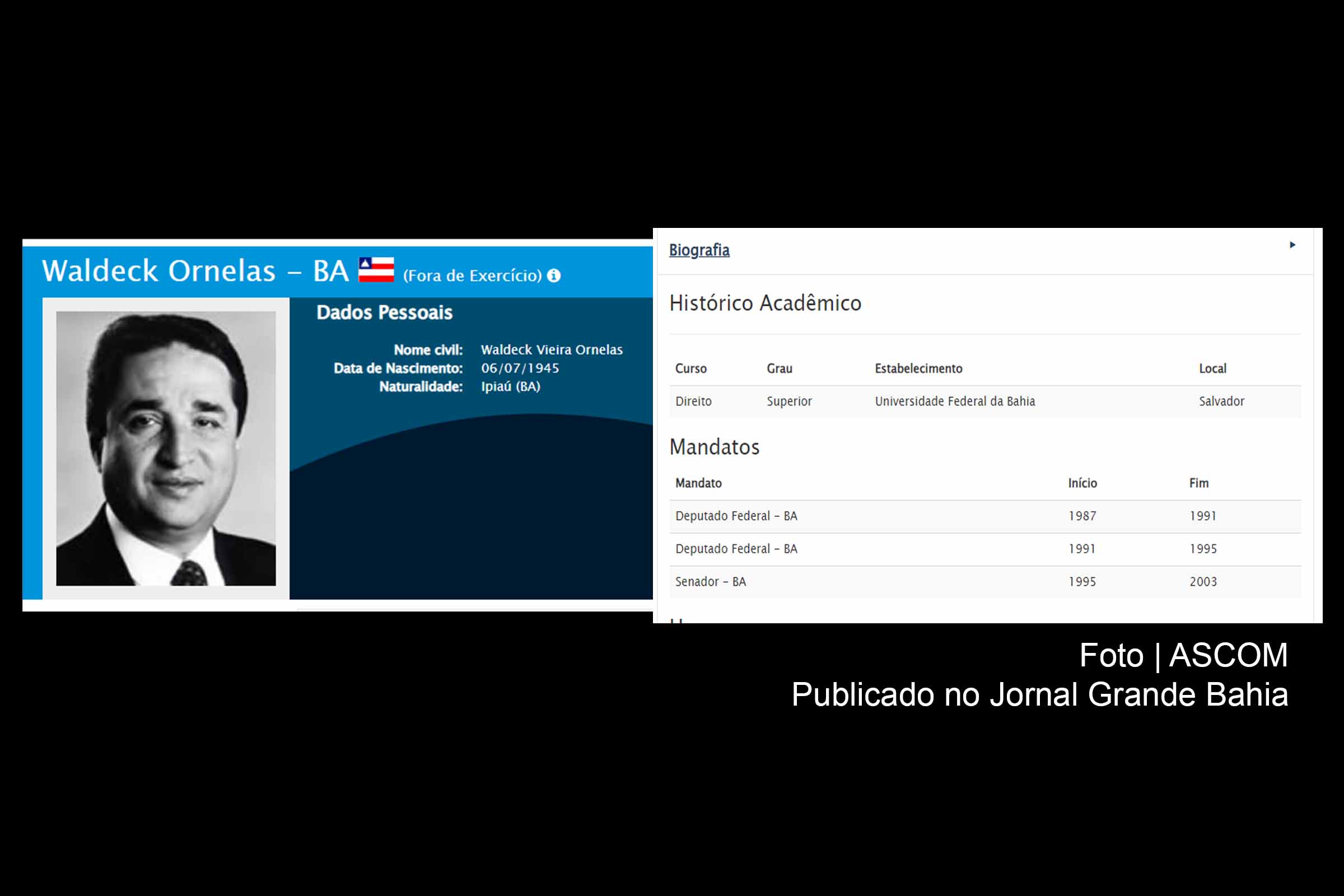Click the Waldeck Ornelas – BA heading
This screenshot has width=1344, height=896.
pyautogui.click(x=195, y=270)
